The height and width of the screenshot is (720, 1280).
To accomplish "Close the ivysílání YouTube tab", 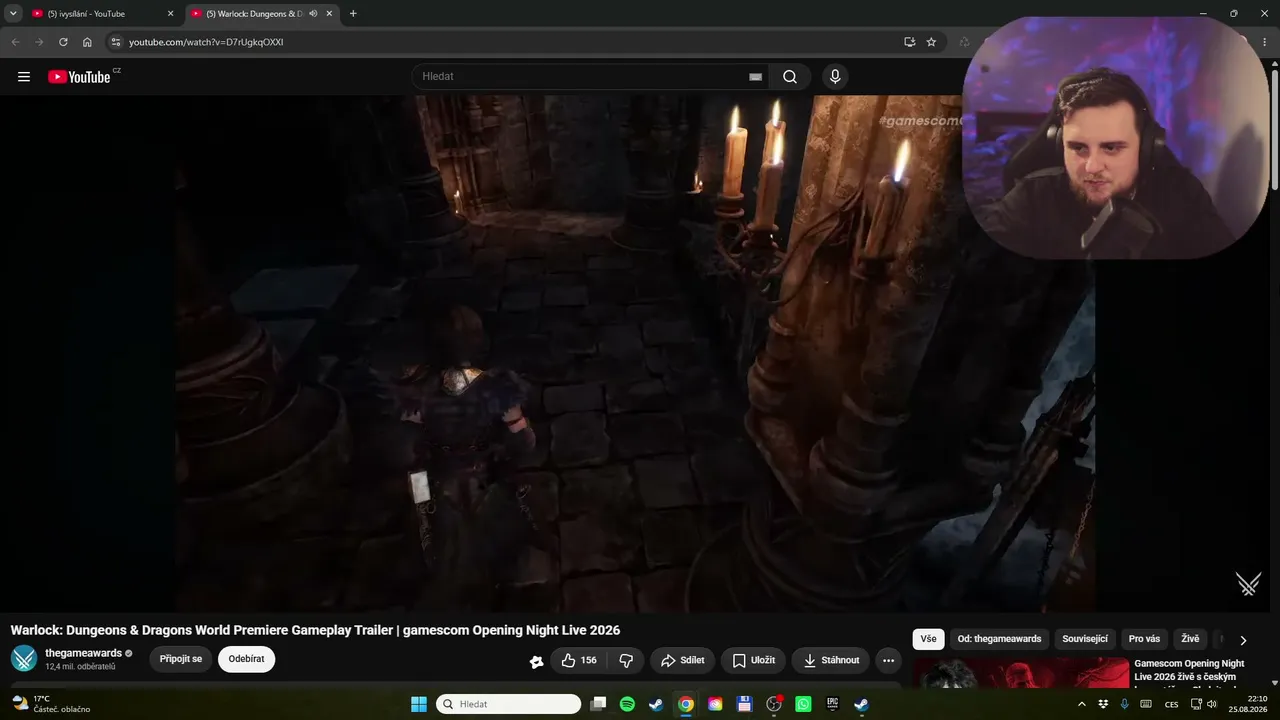I will coord(170,14).
